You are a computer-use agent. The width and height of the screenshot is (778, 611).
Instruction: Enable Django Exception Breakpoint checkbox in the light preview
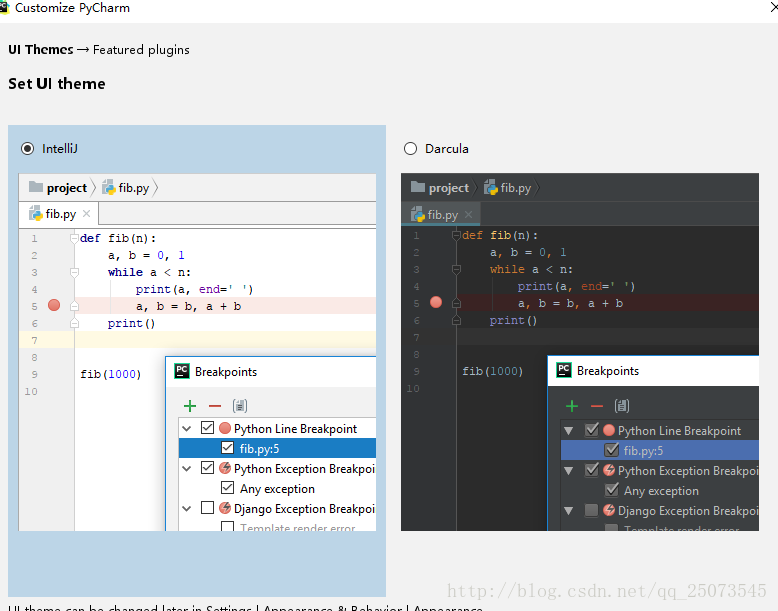tap(207, 508)
